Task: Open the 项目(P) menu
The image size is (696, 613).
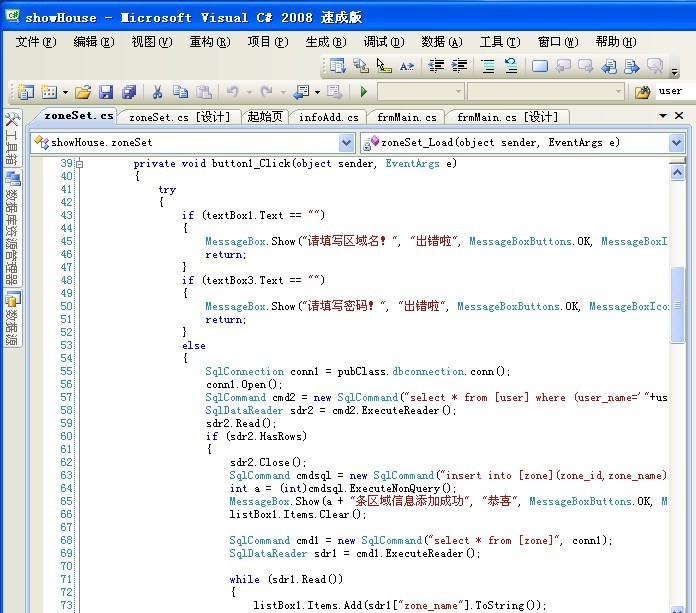Action: click(268, 42)
